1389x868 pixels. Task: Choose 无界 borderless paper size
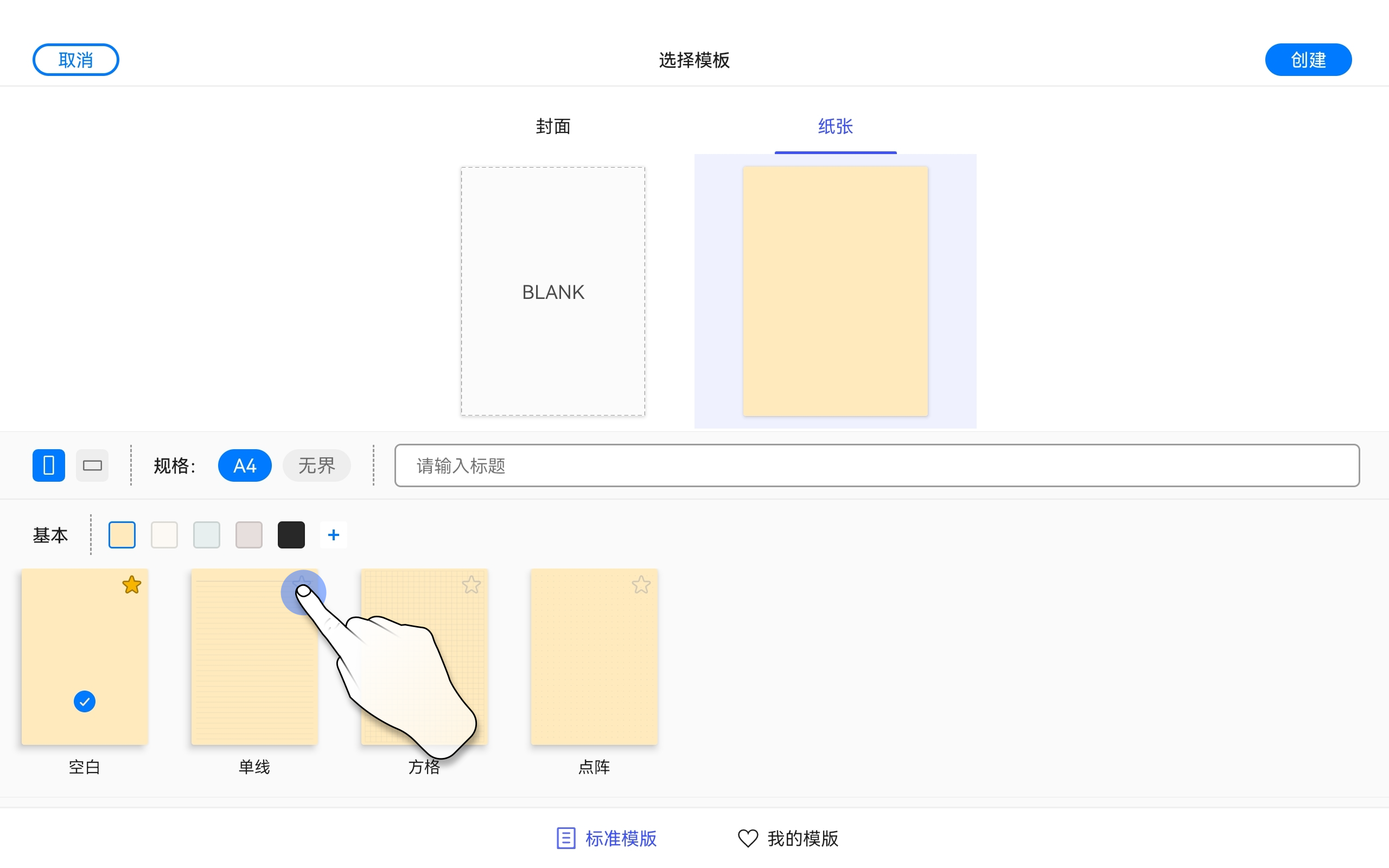tap(317, 465)
